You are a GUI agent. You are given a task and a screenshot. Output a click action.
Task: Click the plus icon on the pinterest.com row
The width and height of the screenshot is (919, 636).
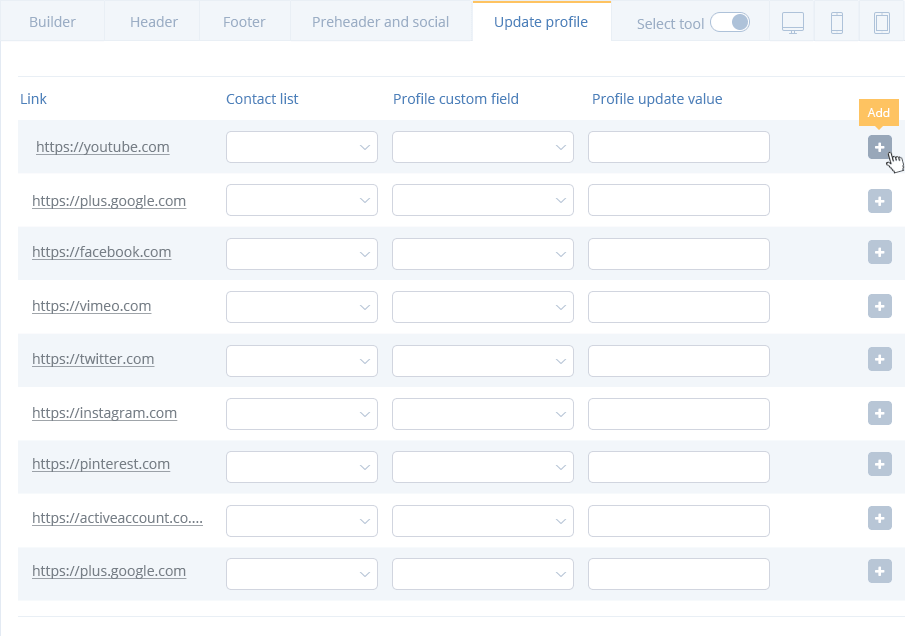[x=879, y=465]
